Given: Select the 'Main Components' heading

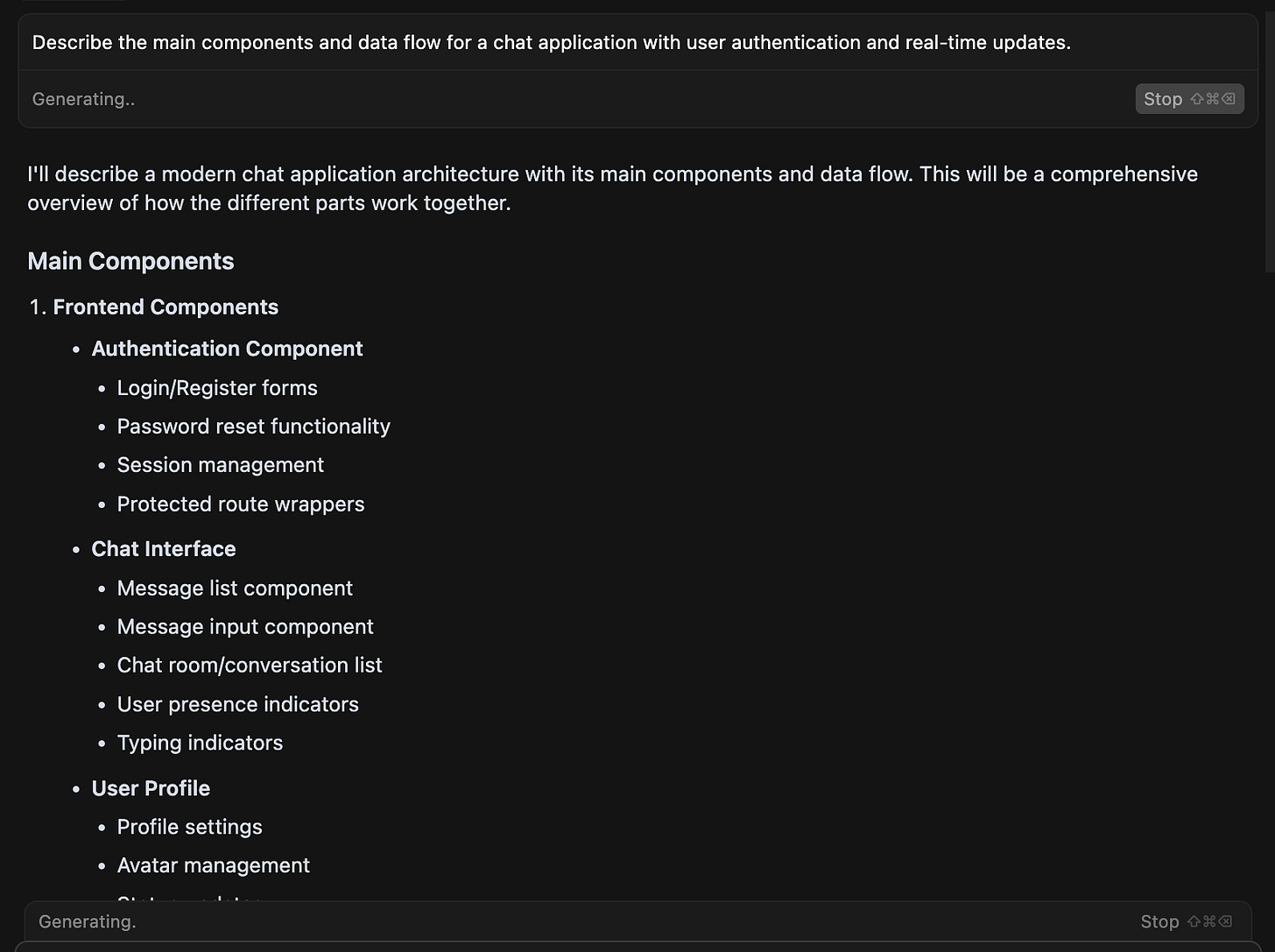Looking at the screenshot, I should coord(130,261).
